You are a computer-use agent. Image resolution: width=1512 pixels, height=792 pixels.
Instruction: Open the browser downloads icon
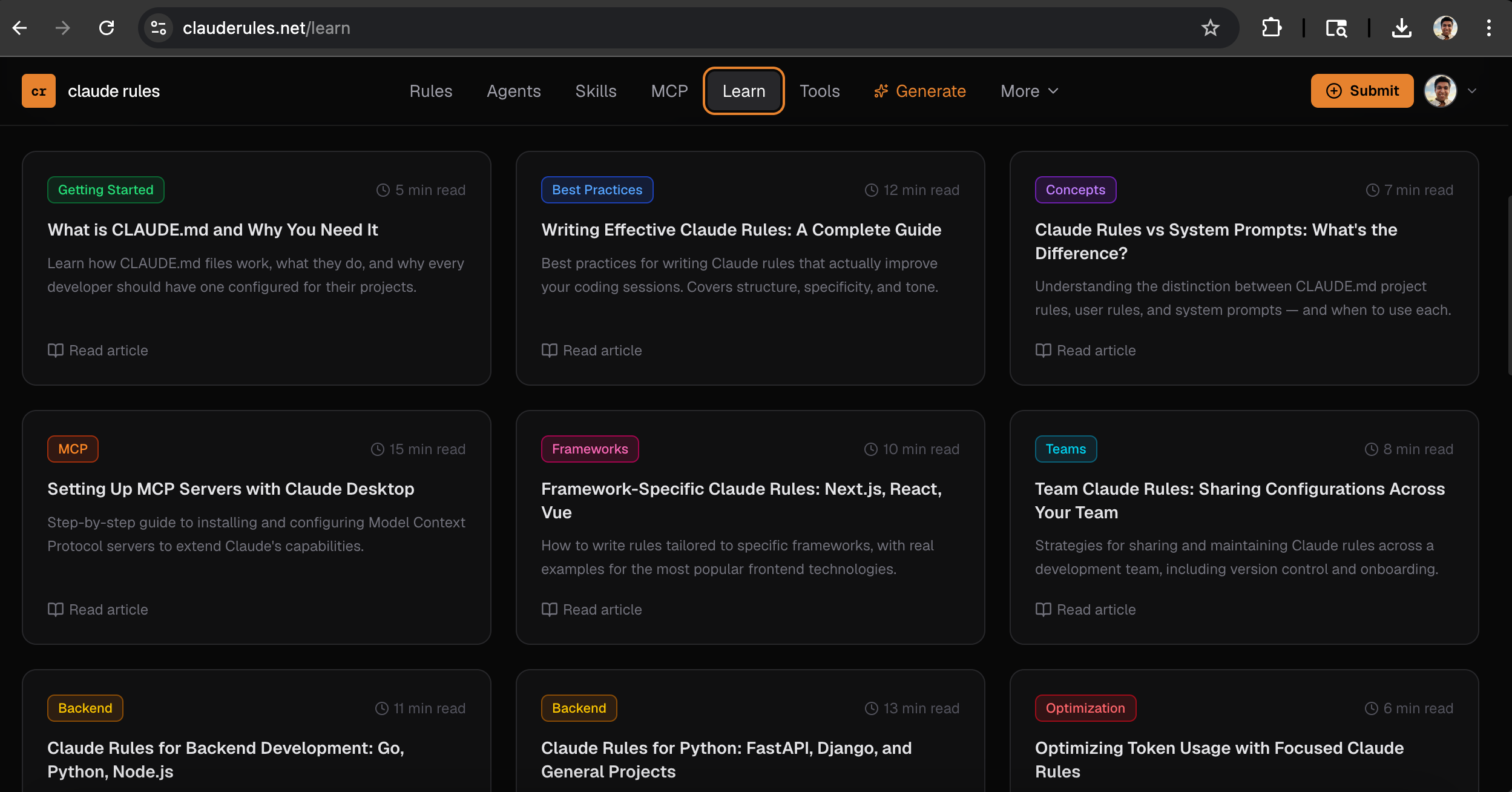click(1401, 28)
